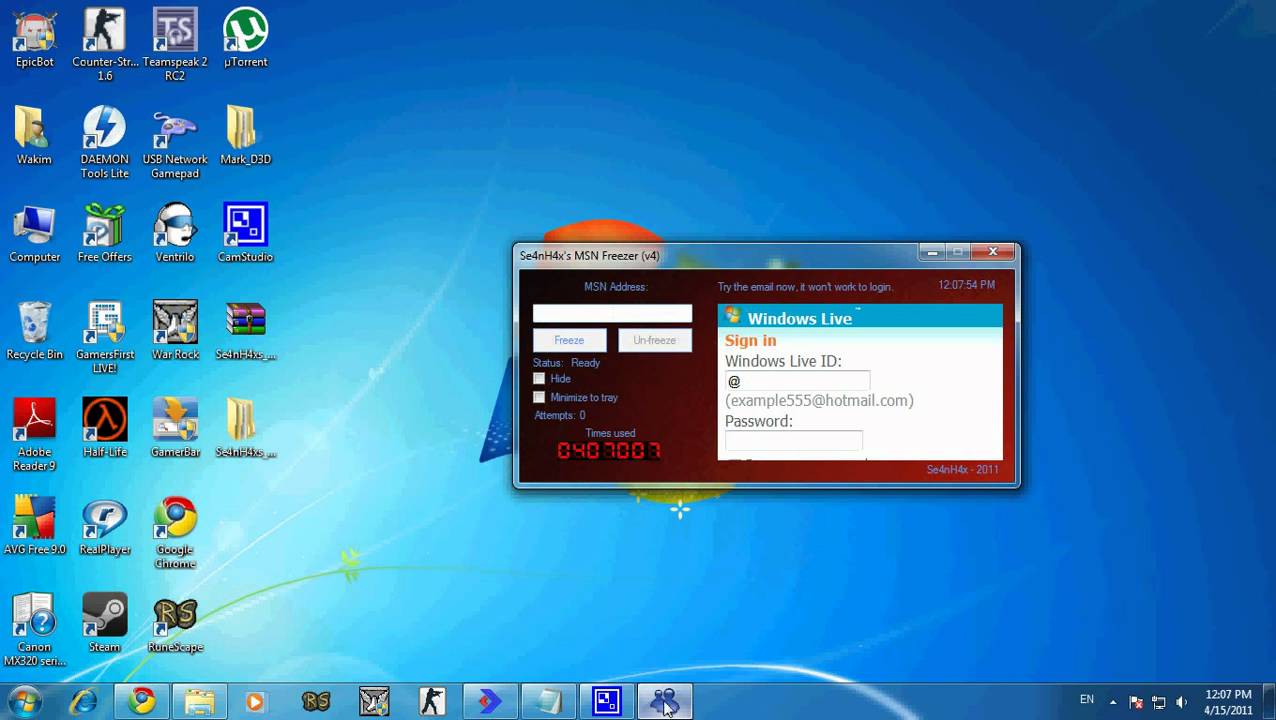Open the µTorrent desktop shortcut
This screenshot has height=720, width=1276.
point(245,37)
